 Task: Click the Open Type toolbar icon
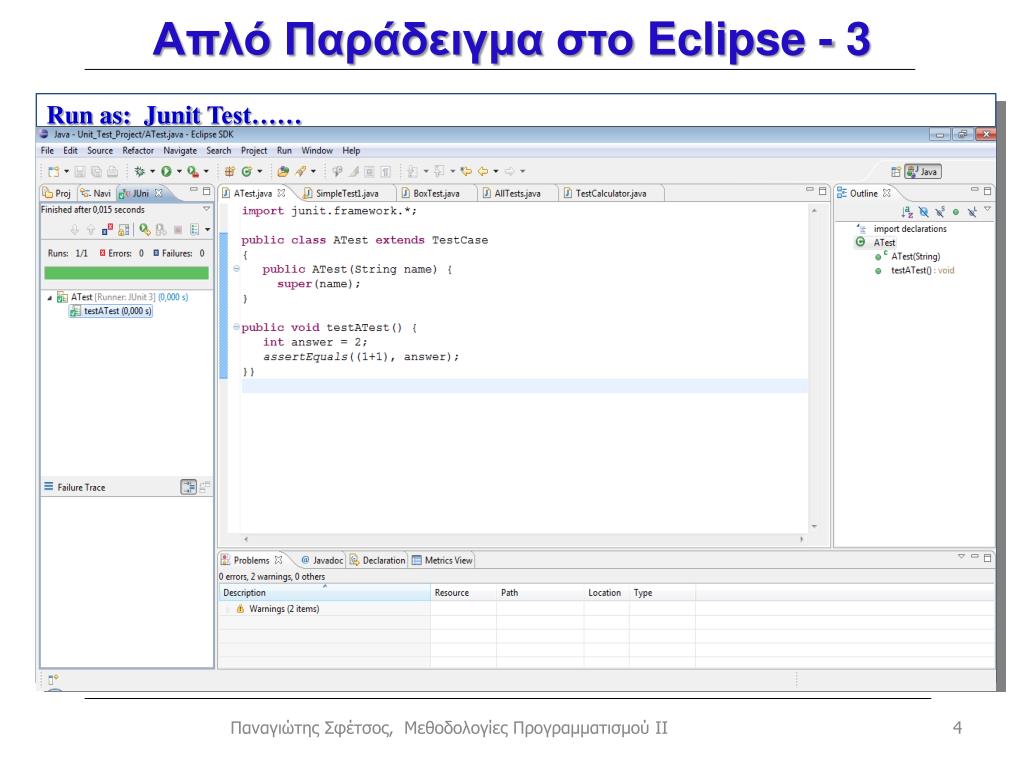coord(283,171)
